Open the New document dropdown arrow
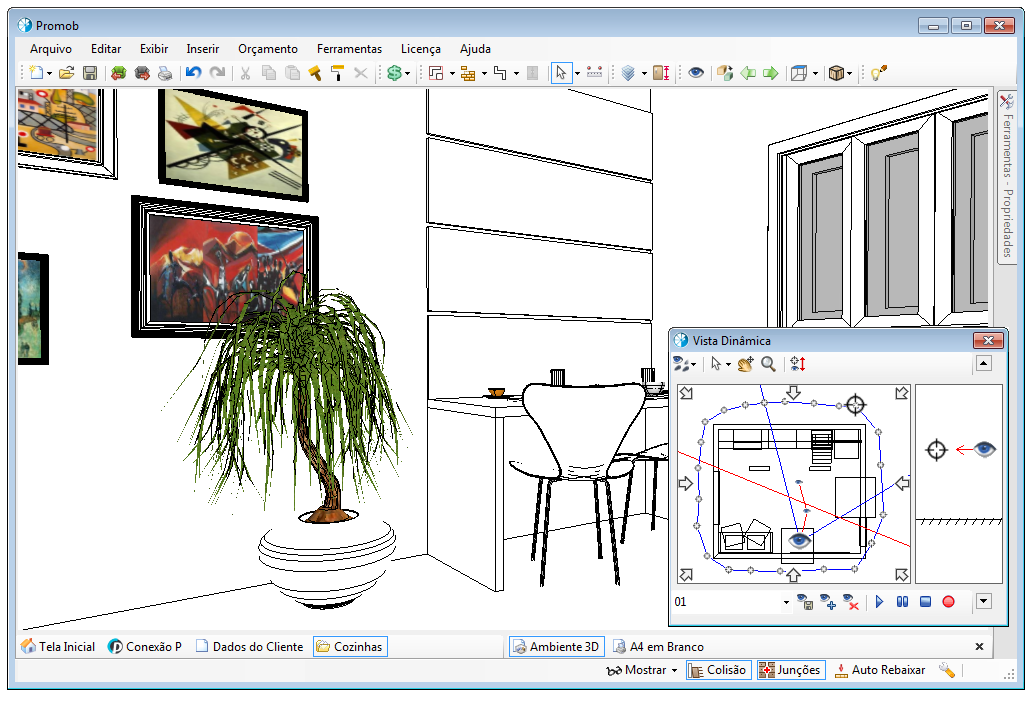This screenshot has height=701, width=1033. pyautogui.click(x=49, y=74)
